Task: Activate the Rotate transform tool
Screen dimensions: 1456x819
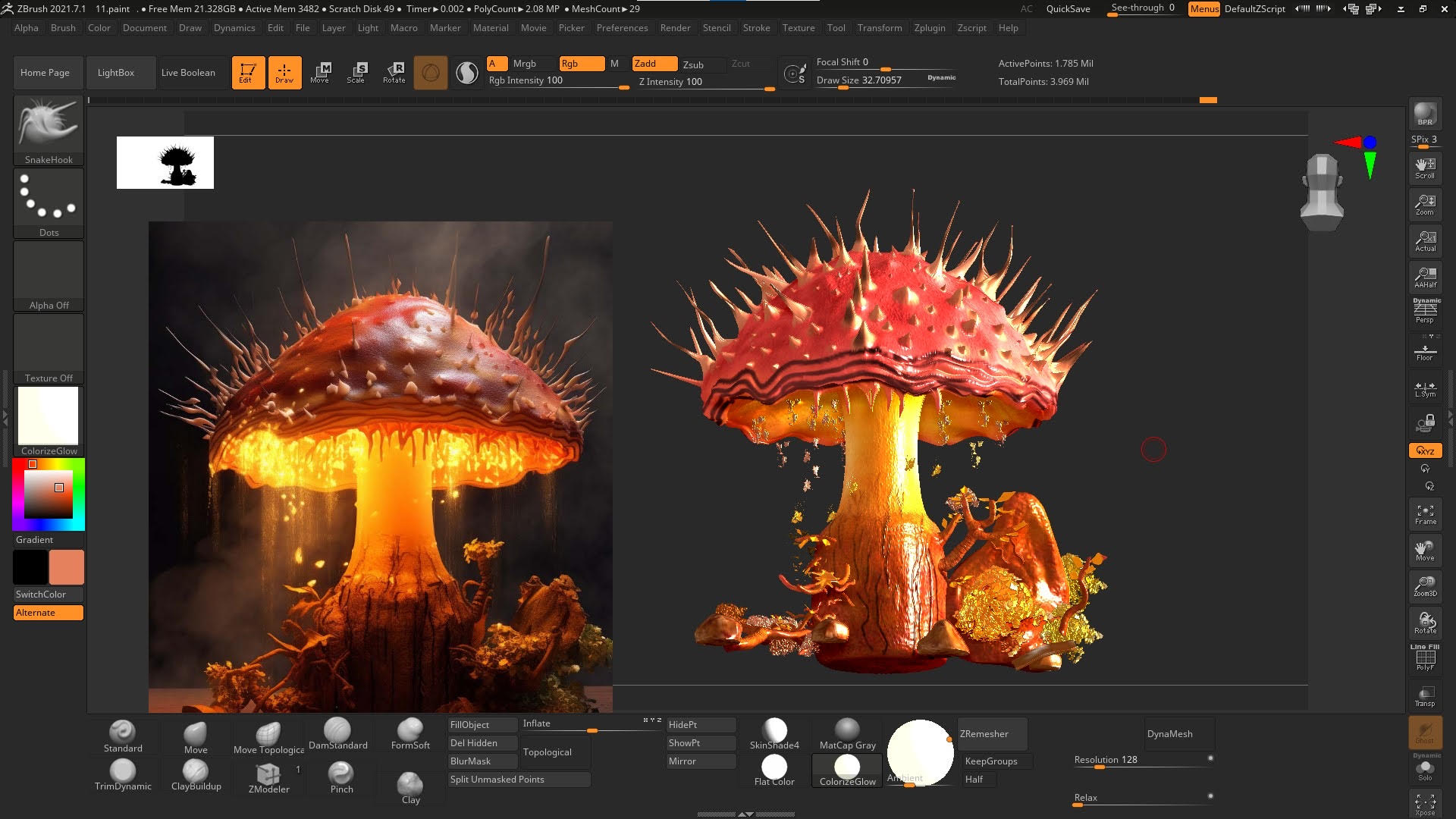Action: (394, 72)
